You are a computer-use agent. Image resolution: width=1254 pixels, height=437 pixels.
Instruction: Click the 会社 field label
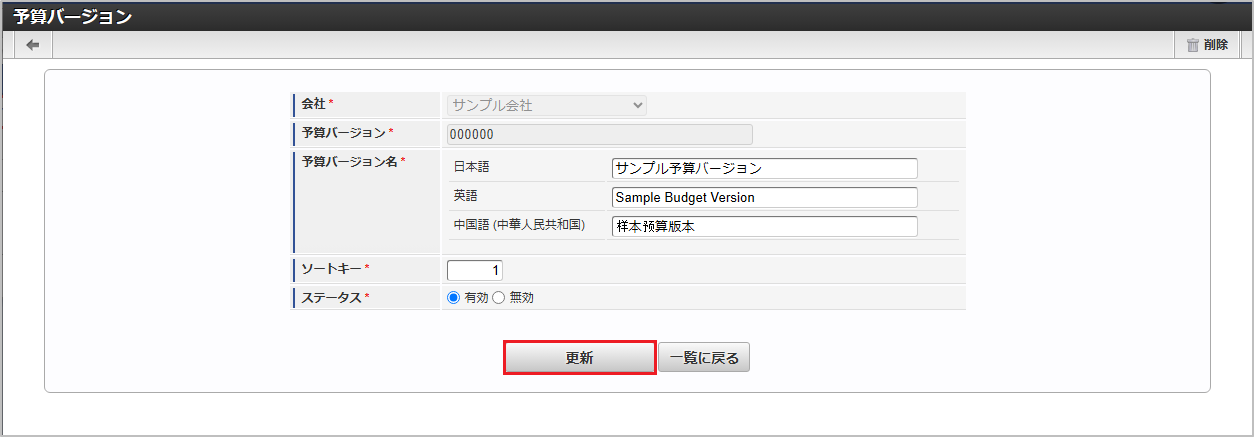tap(314, 104)
